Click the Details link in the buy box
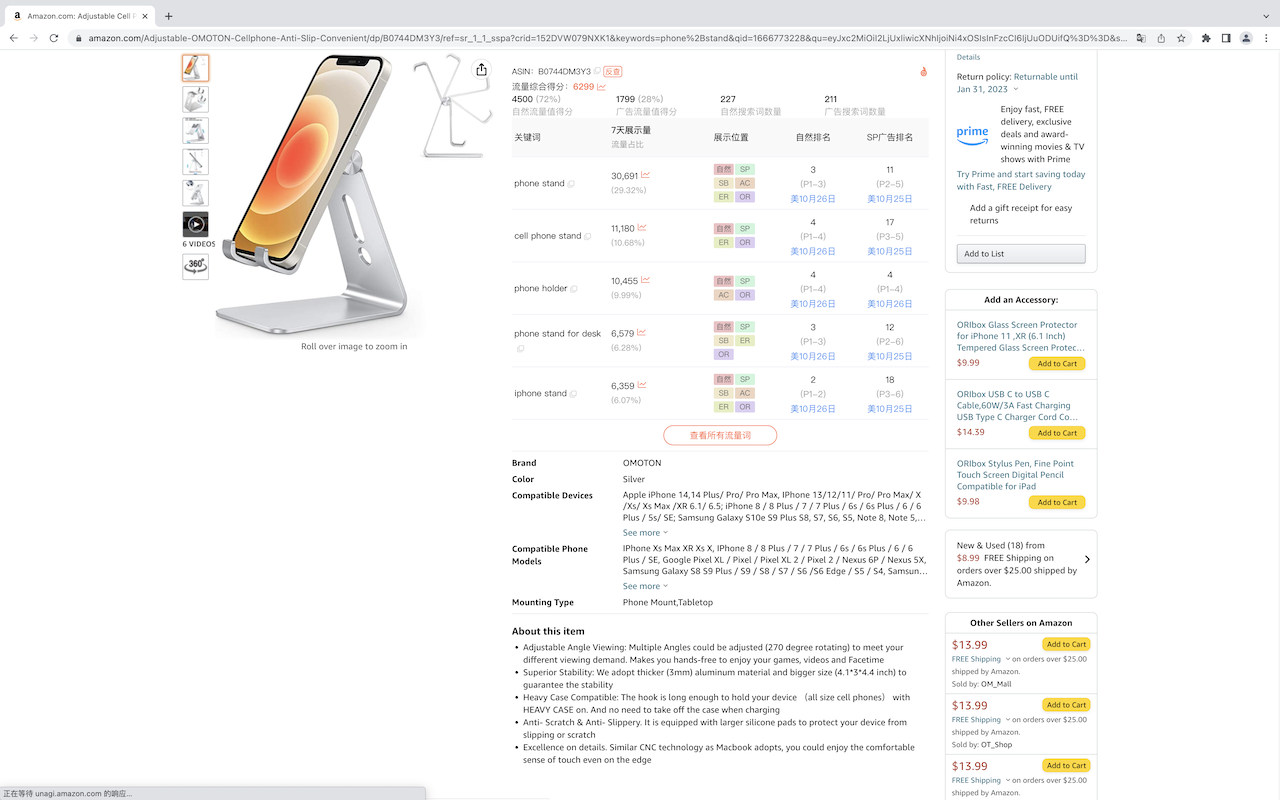1280x800 pixels. [x=968, y=57]
